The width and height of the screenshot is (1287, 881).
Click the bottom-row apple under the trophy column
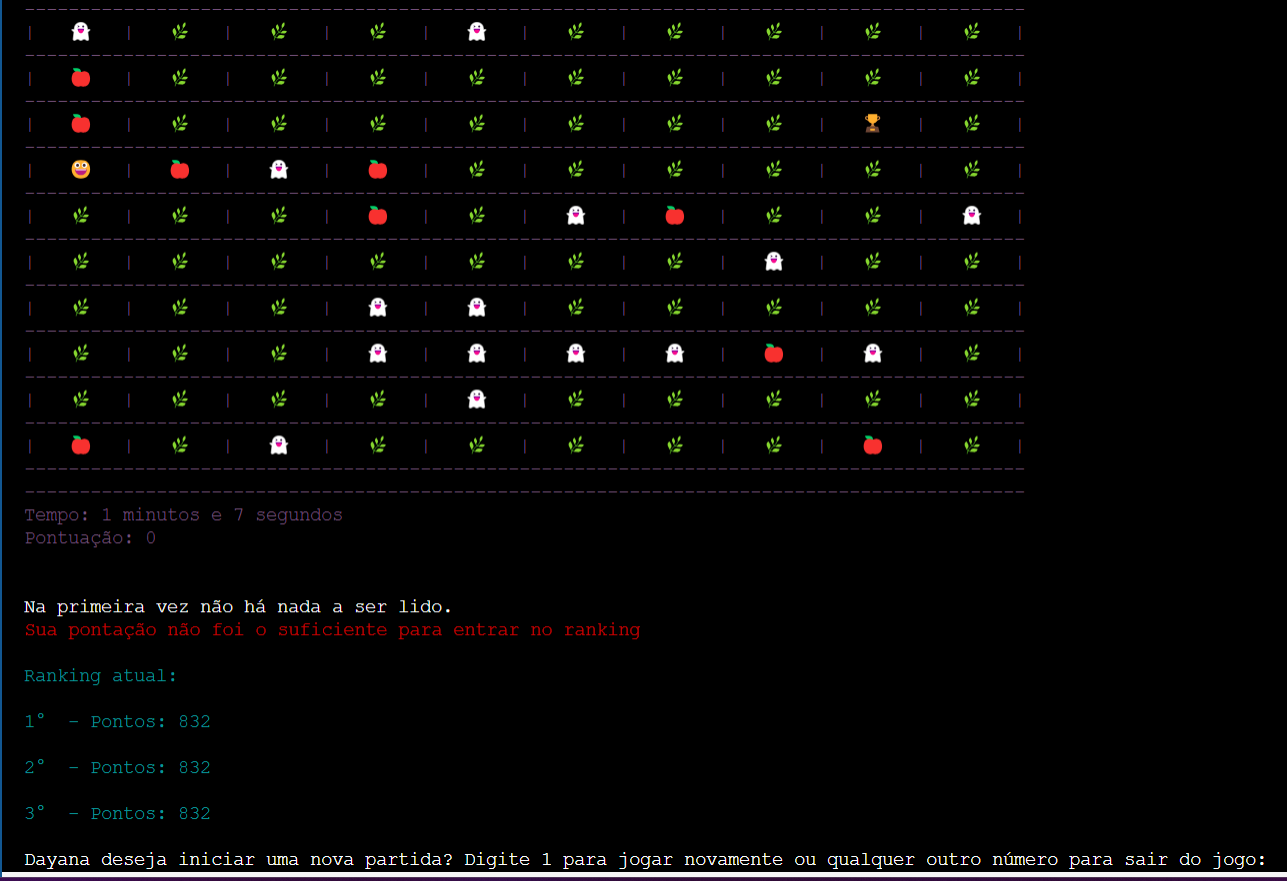872,445
